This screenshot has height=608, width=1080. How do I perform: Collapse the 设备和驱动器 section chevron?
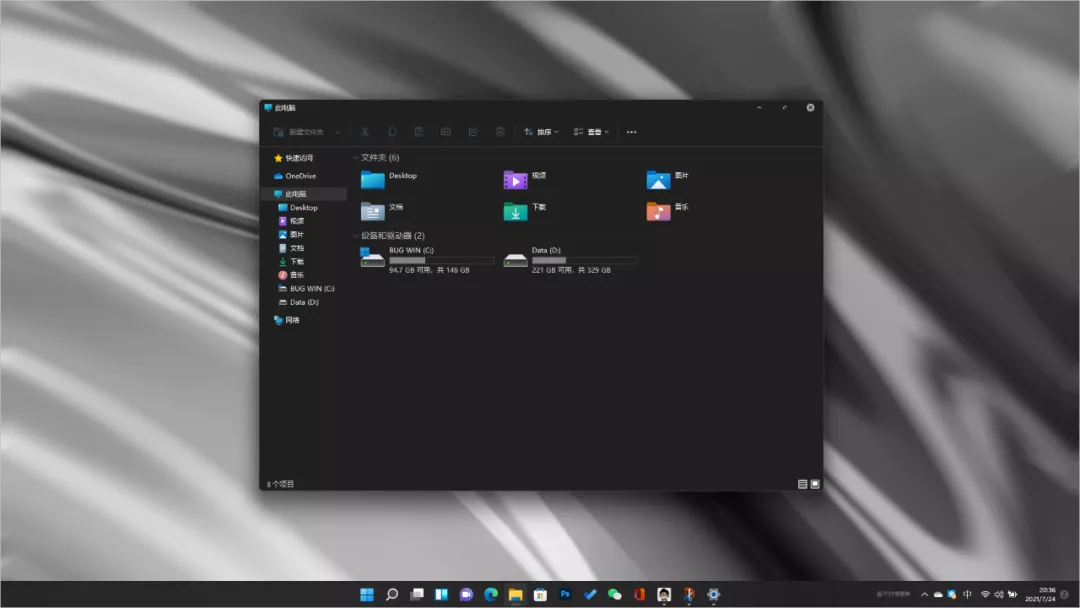coord(355,236)
